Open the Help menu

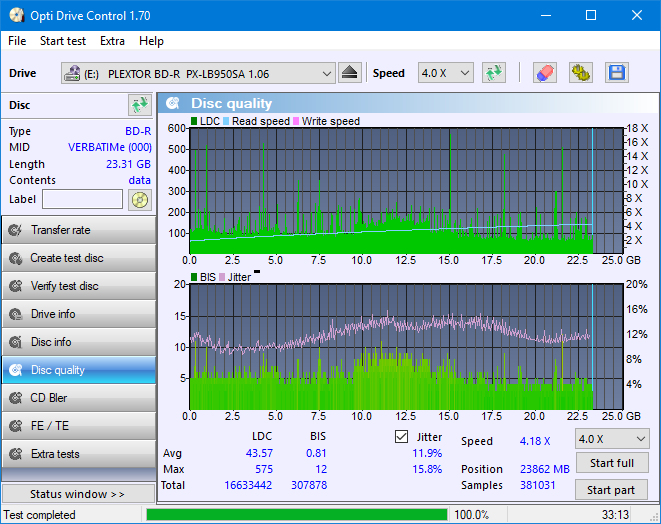(x=151, y=41)
